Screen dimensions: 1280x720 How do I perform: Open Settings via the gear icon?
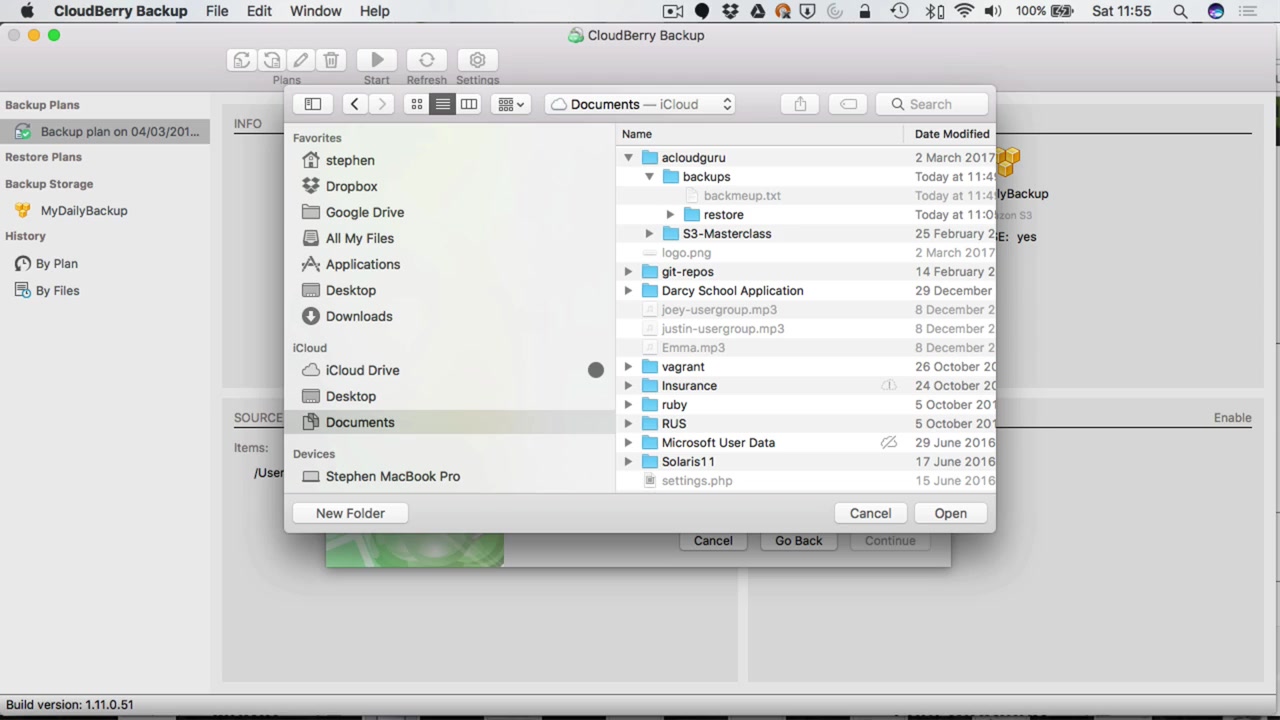coord(477,61)
